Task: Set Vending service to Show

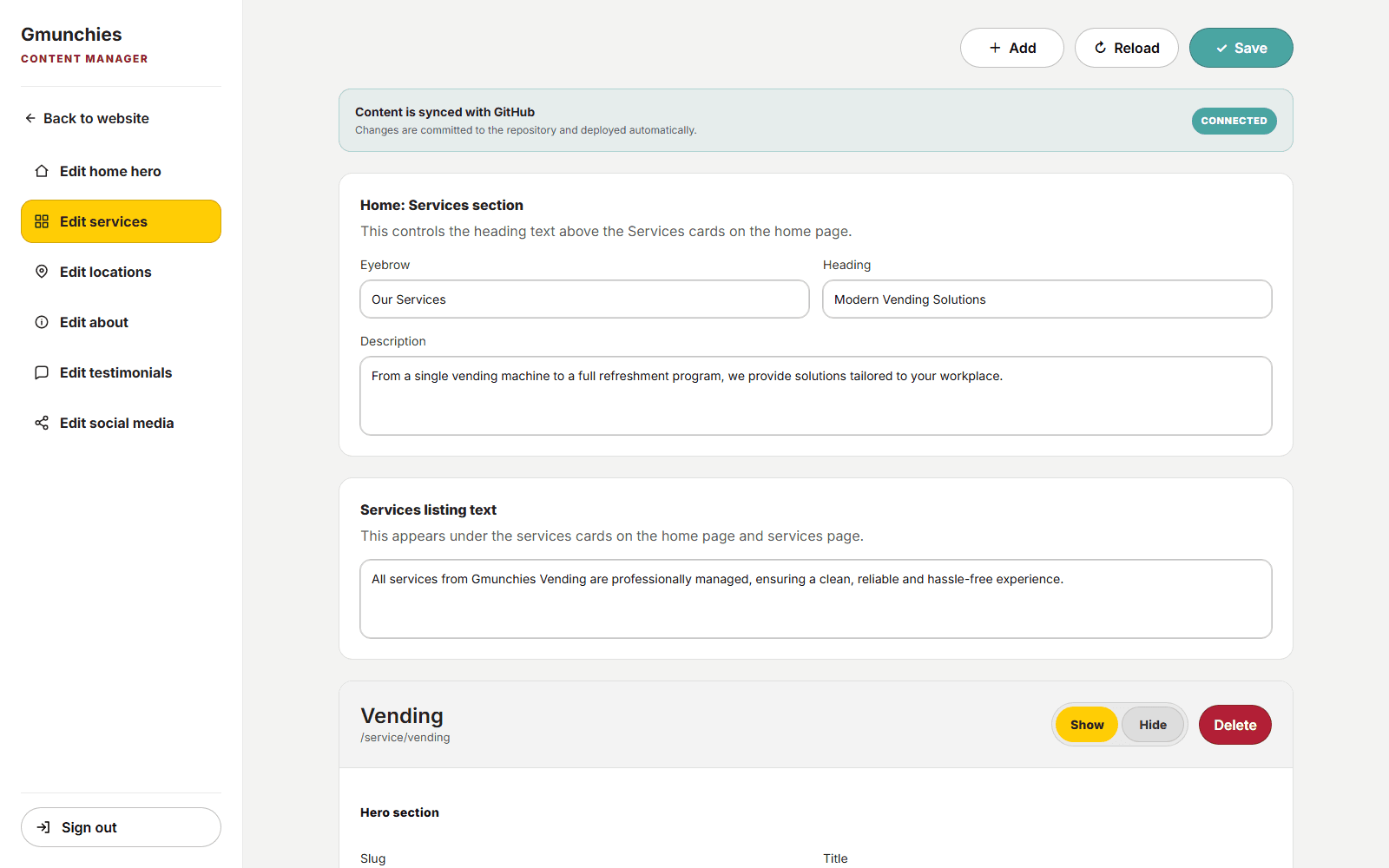Action: pyautogui.click(x=1087, y=725)
